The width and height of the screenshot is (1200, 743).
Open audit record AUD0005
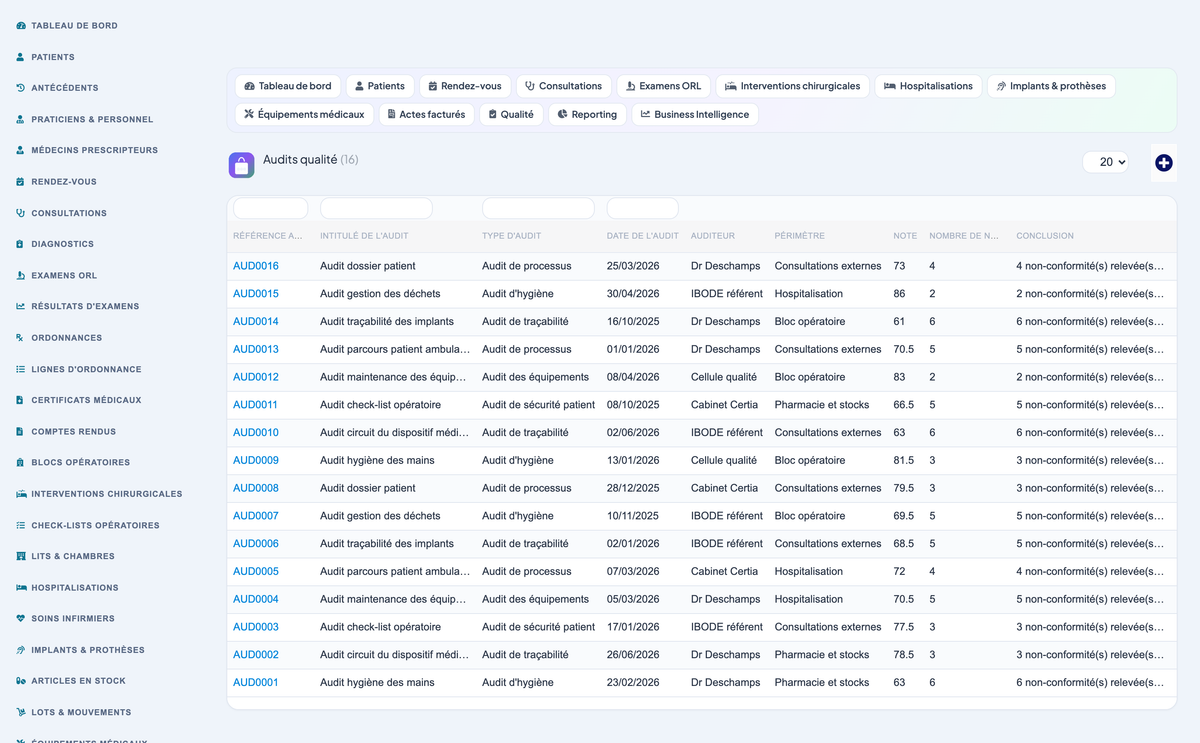click(256, 571)
